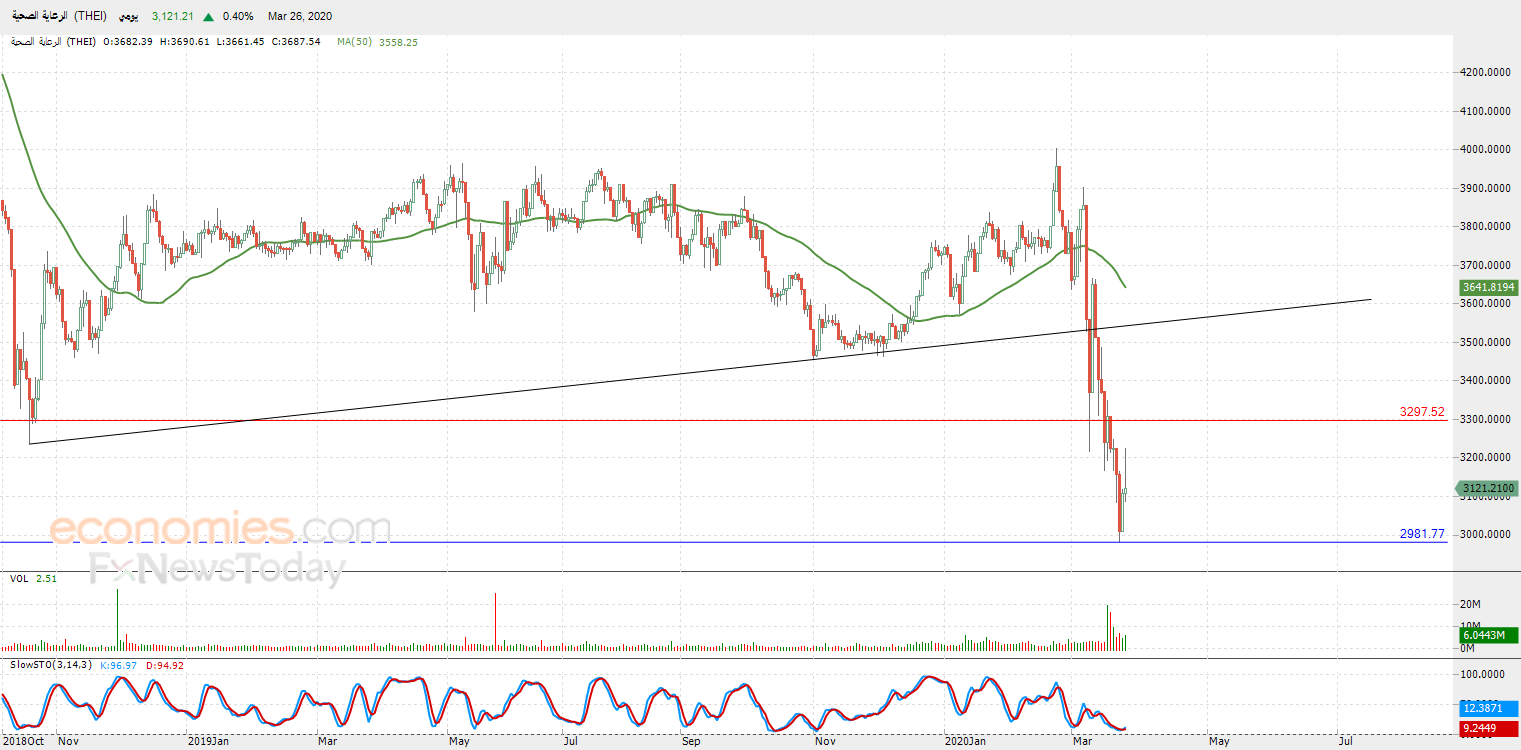Click the 4200.0000 price axis label
Viewport: 1521px width, 750px height.
click(x=1487, y=73)
